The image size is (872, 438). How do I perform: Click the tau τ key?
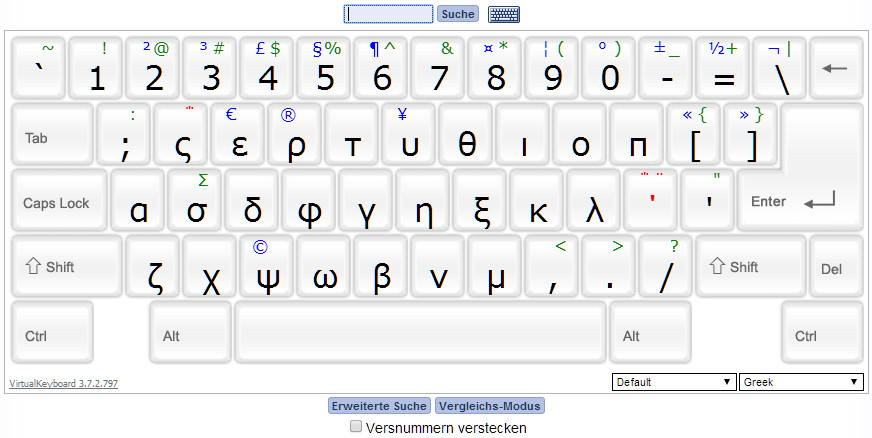[x=351, y=135]
